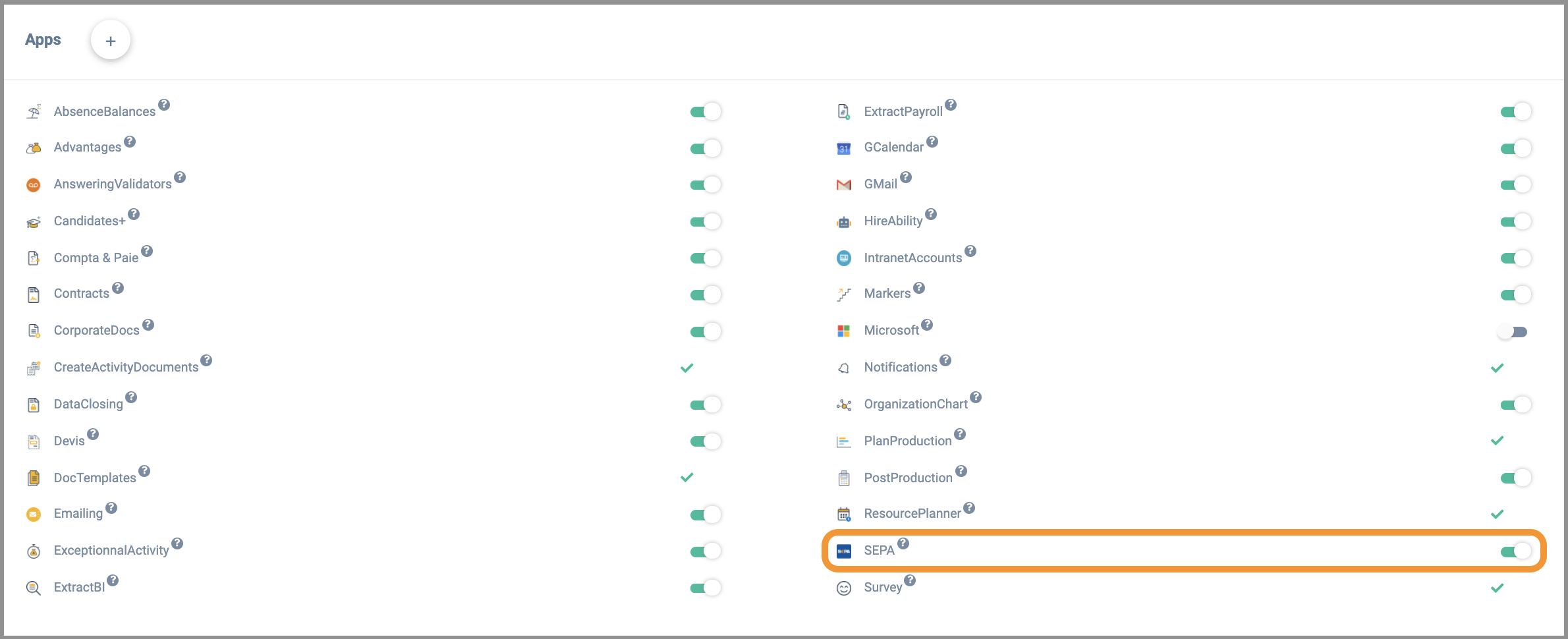Click the Emailing app icon

[34, 514]
